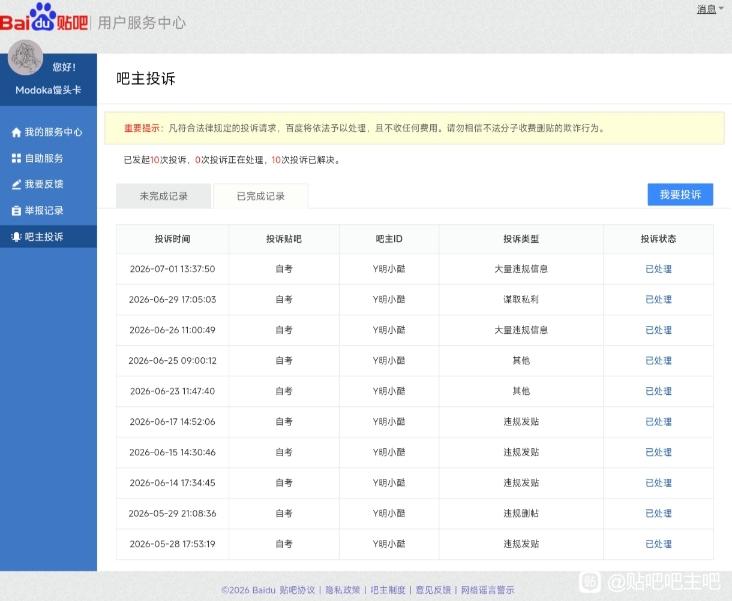
Task: Click 大量违规信息 in the 2026-07-01 row
Action: 521,269
